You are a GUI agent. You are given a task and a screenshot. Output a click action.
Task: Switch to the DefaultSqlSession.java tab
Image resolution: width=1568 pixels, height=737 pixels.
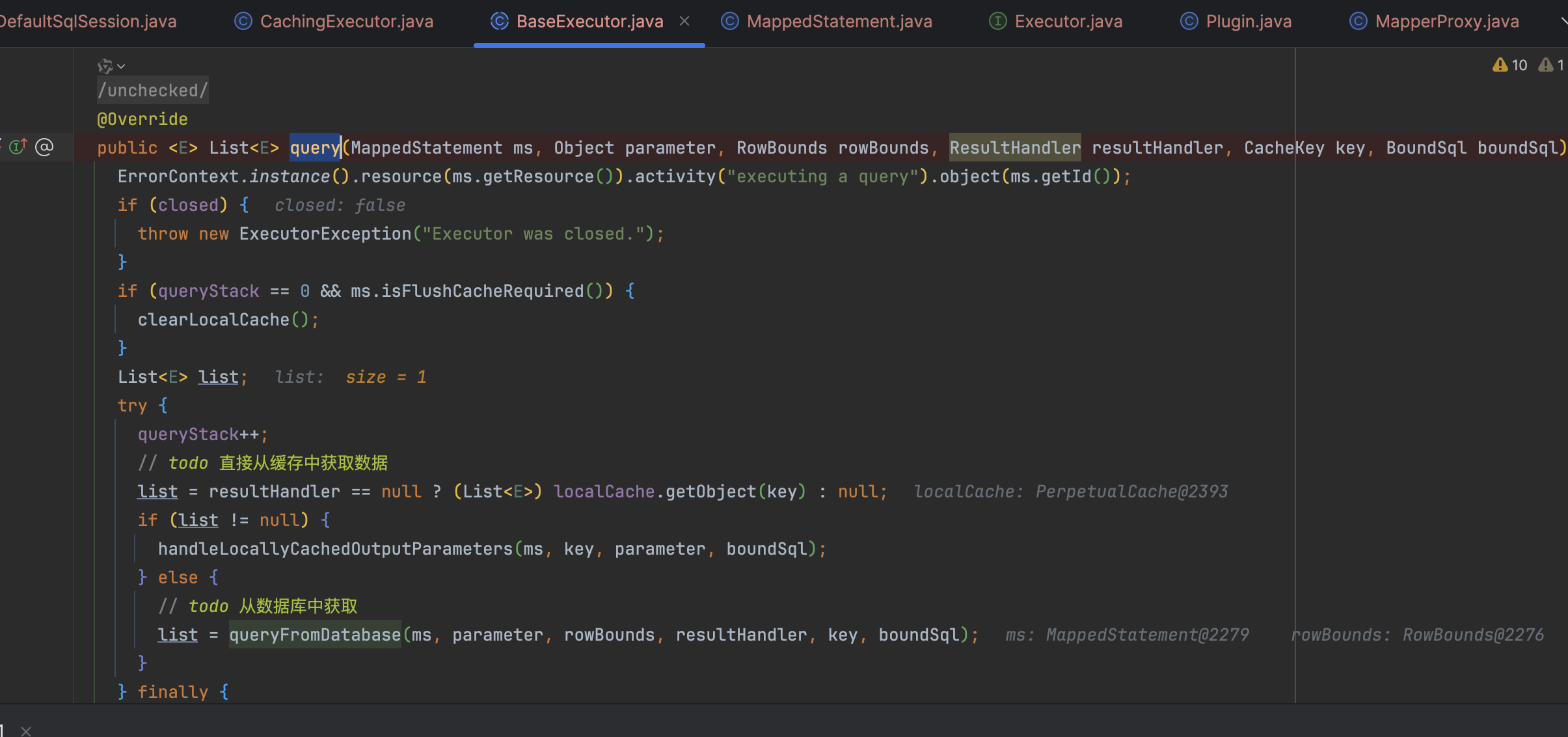(88, 21)
